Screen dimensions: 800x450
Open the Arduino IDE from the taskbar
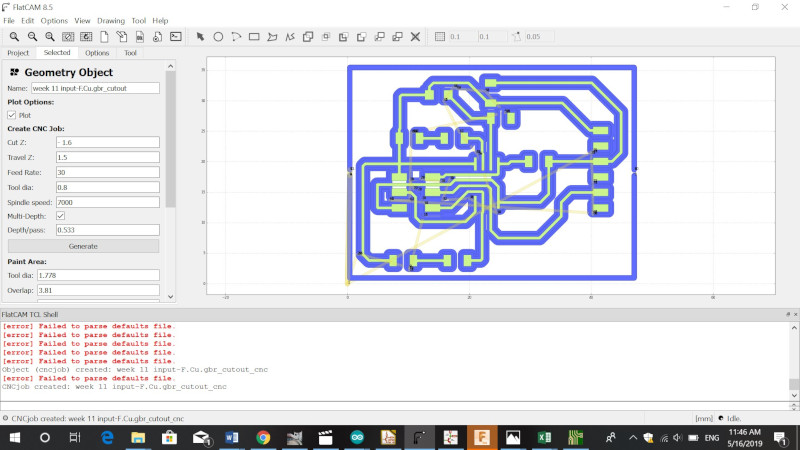click(x=357, y=438)
